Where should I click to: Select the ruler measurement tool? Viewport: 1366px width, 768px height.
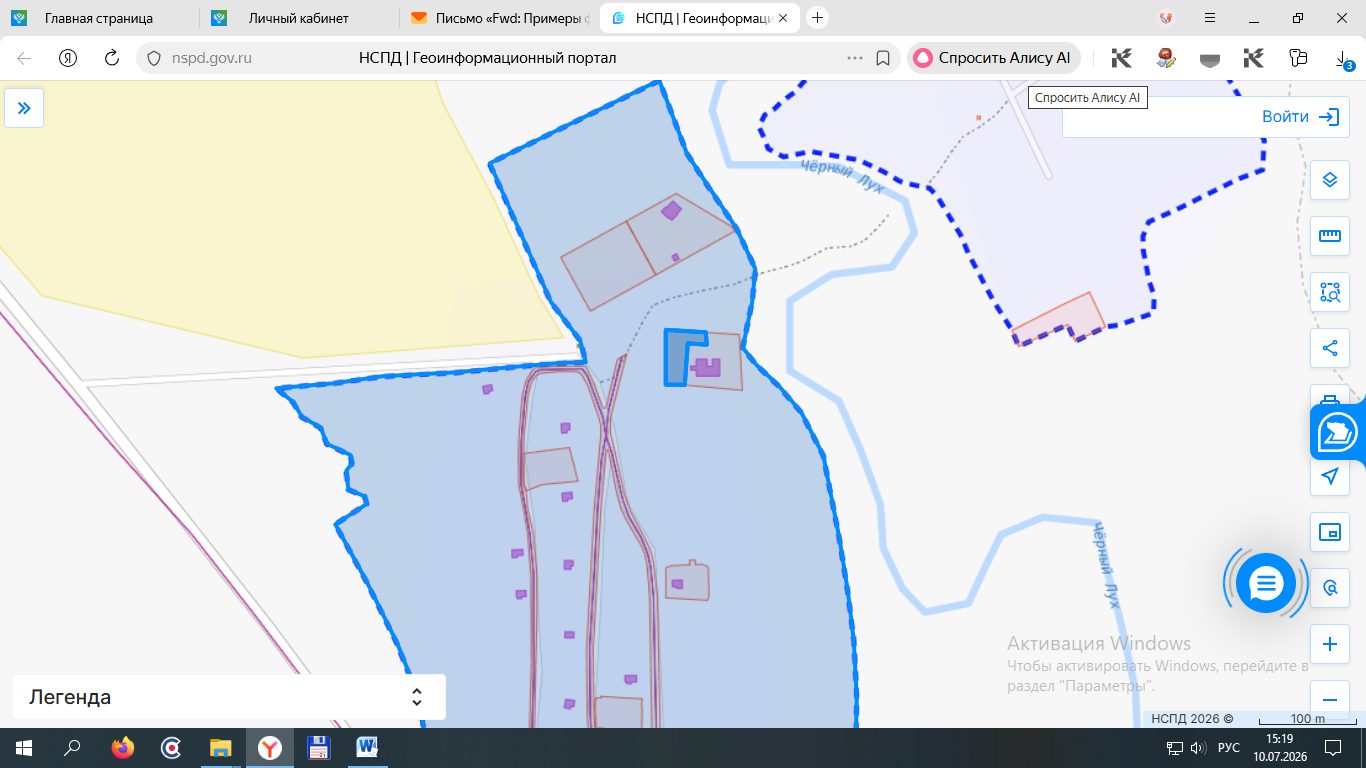coord(1329,236)
